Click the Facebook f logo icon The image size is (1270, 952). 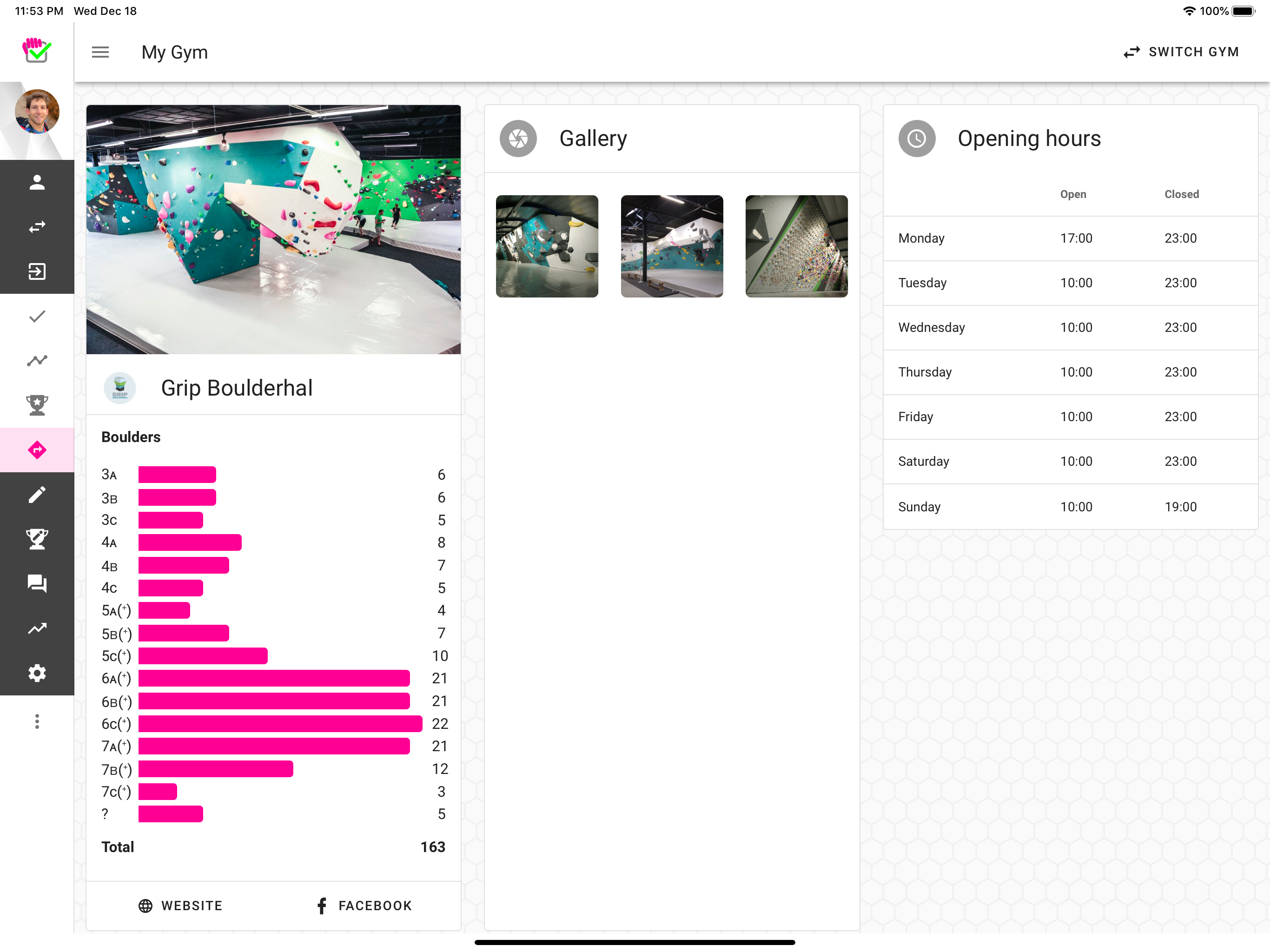(322, 906)
